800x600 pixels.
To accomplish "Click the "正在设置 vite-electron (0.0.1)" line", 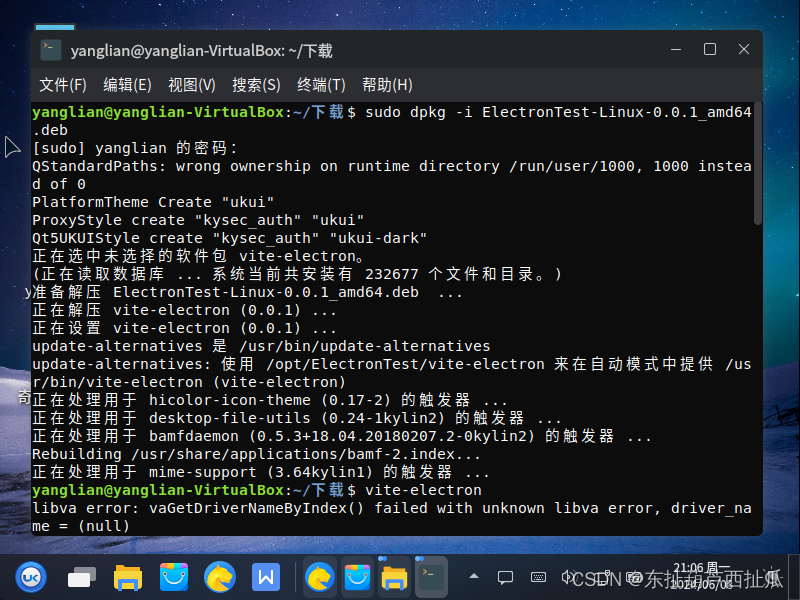I will (x=184, y=328).
